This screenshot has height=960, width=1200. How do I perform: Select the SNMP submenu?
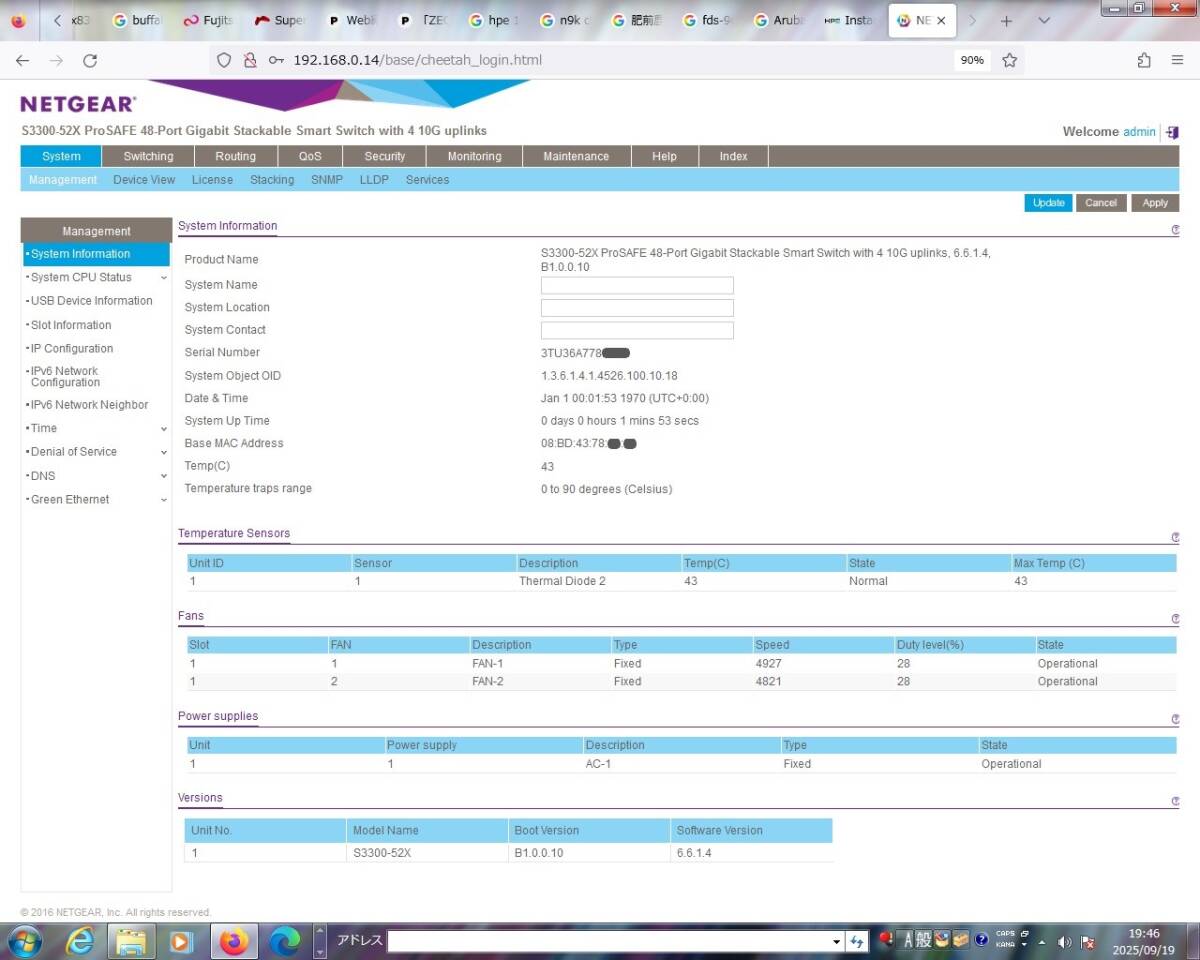coord(327,180)
